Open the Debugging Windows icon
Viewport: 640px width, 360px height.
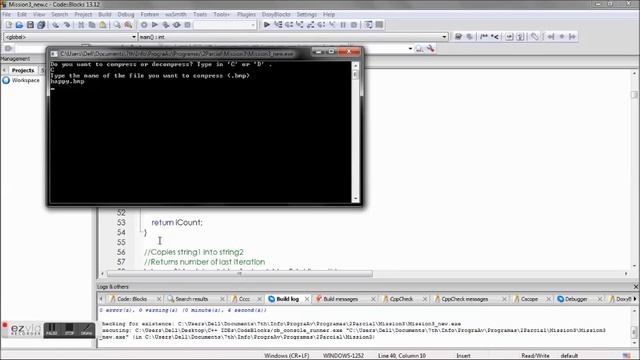369,25
